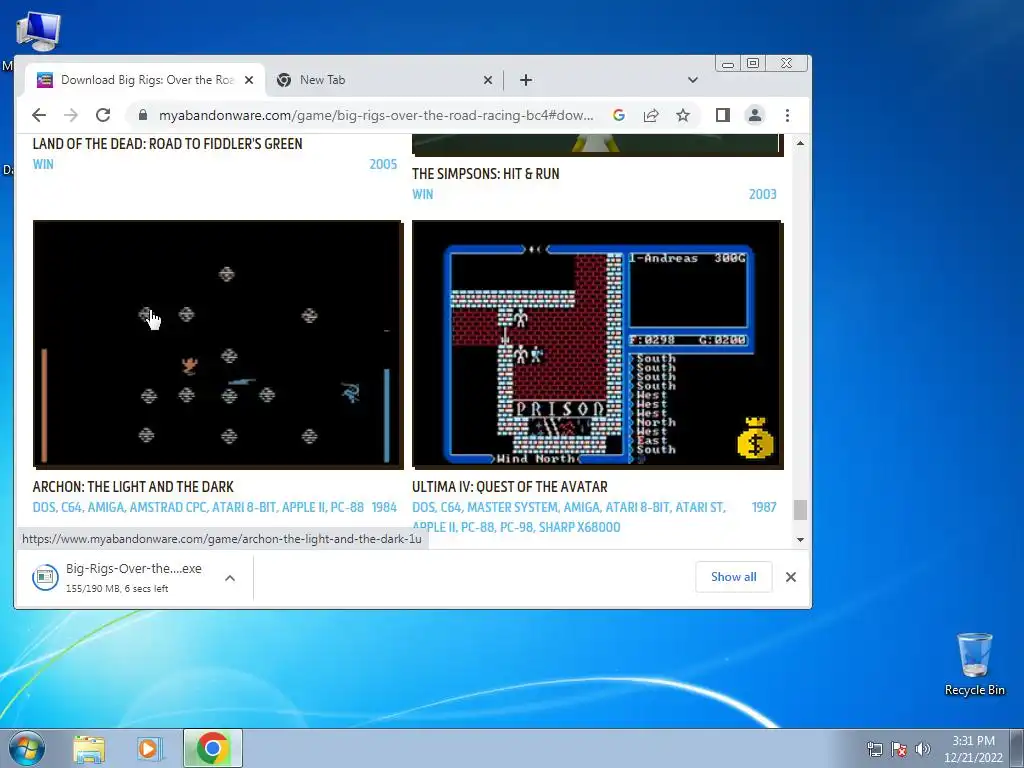Bookmark this page with the star

(x=682, y=116)
